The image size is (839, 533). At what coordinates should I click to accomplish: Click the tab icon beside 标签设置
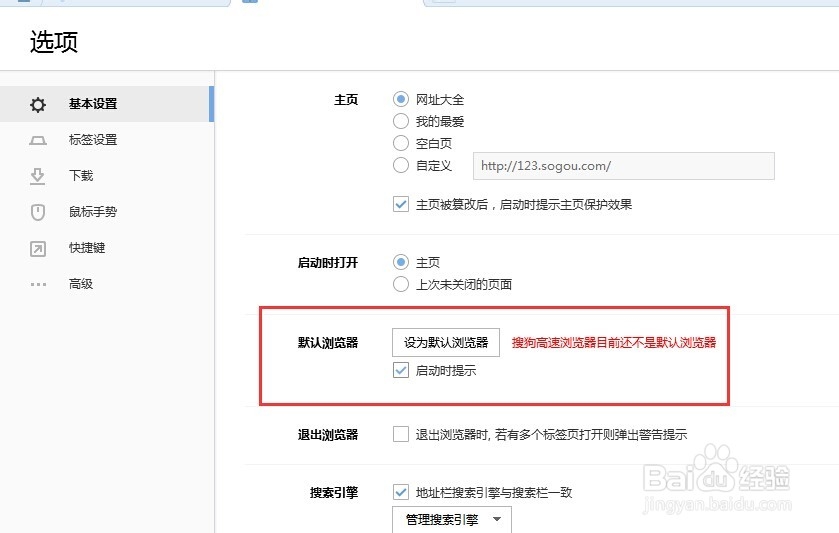pos(38,141)
